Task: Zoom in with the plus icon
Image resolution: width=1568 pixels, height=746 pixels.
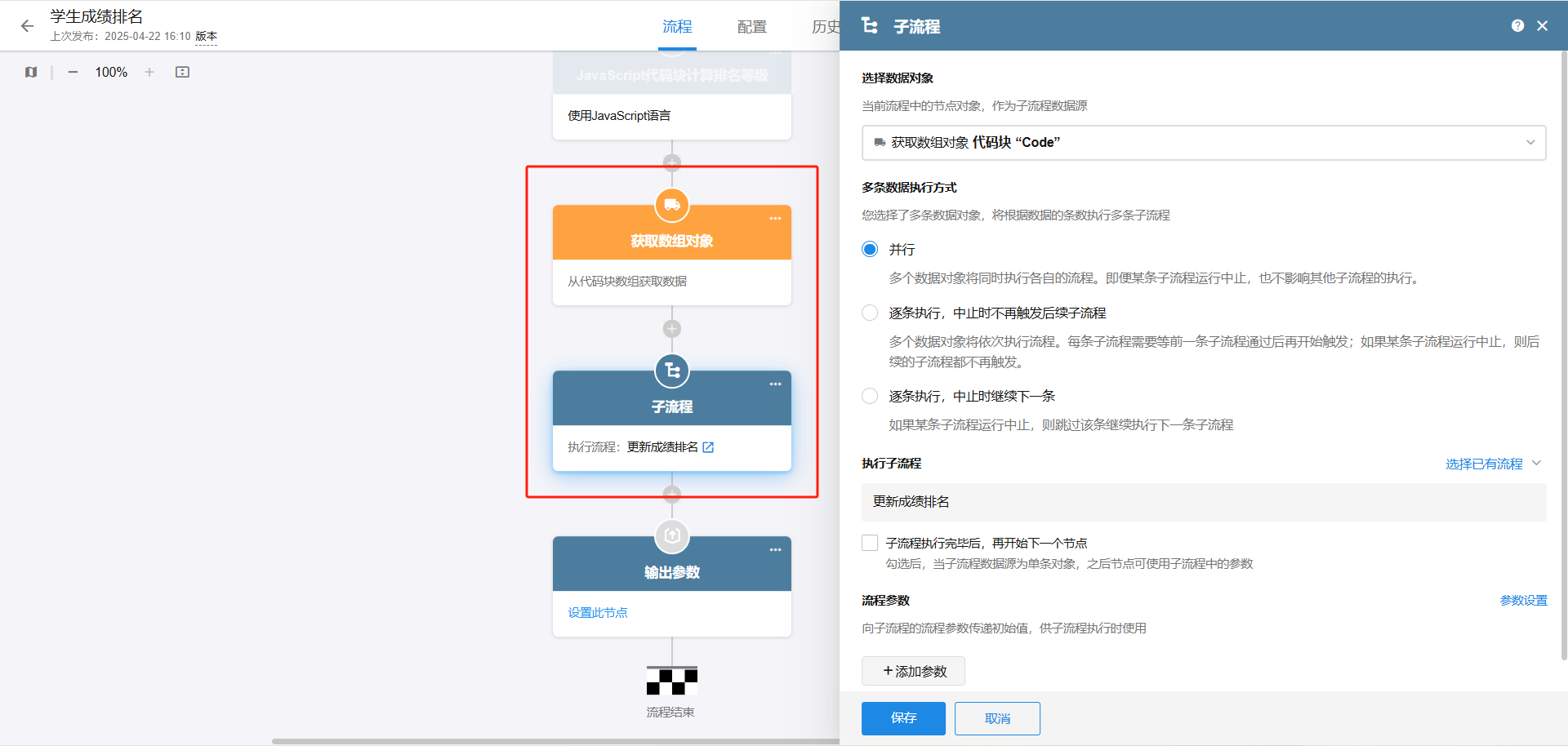Action: click(149, 73)
